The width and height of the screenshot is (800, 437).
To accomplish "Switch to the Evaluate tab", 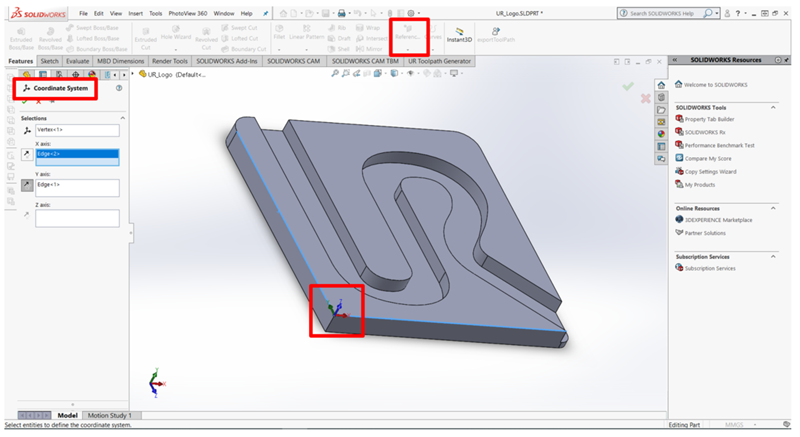I will coord(78,61).
